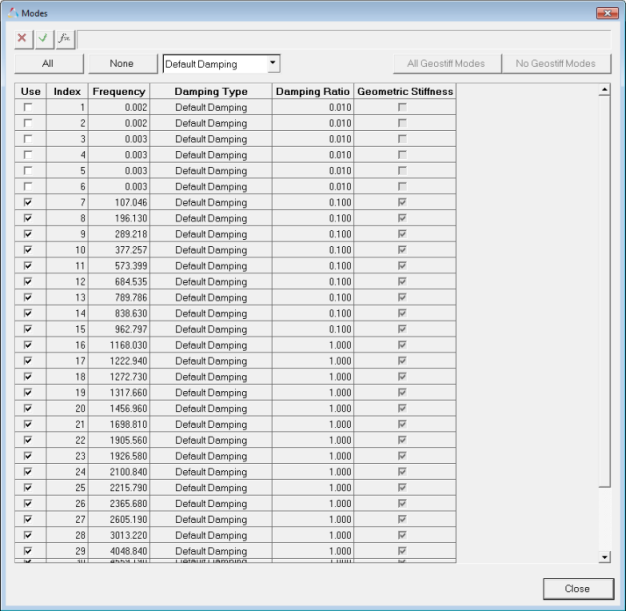Viewport: 626px width, 611px height.
Task: Uncheck Use checkbox for mode 16
Action: click(x=28, y=345)
